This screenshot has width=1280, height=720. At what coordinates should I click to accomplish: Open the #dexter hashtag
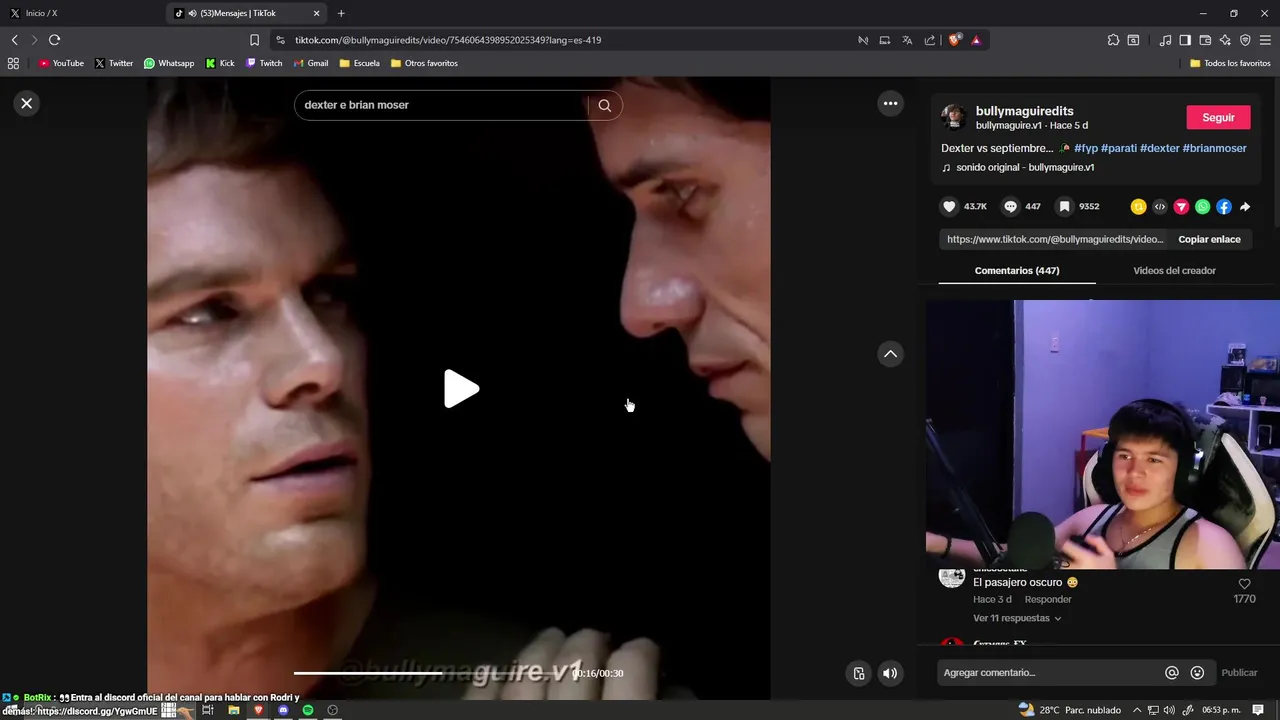click(x=1160, y=148)
